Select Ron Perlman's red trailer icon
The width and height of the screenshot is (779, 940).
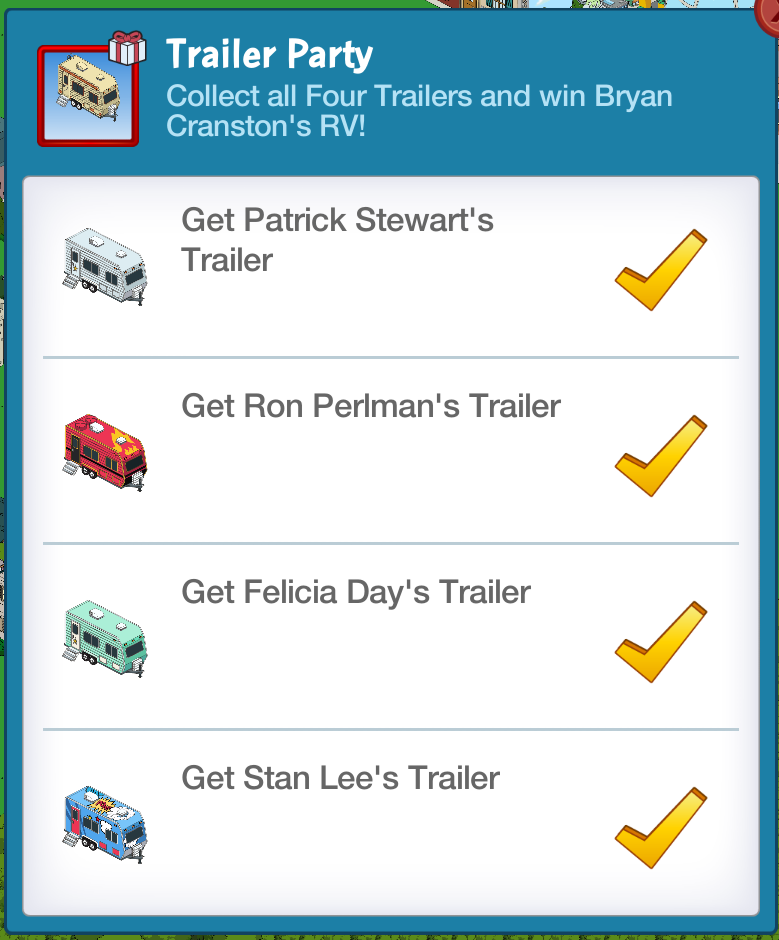point(105,451)
